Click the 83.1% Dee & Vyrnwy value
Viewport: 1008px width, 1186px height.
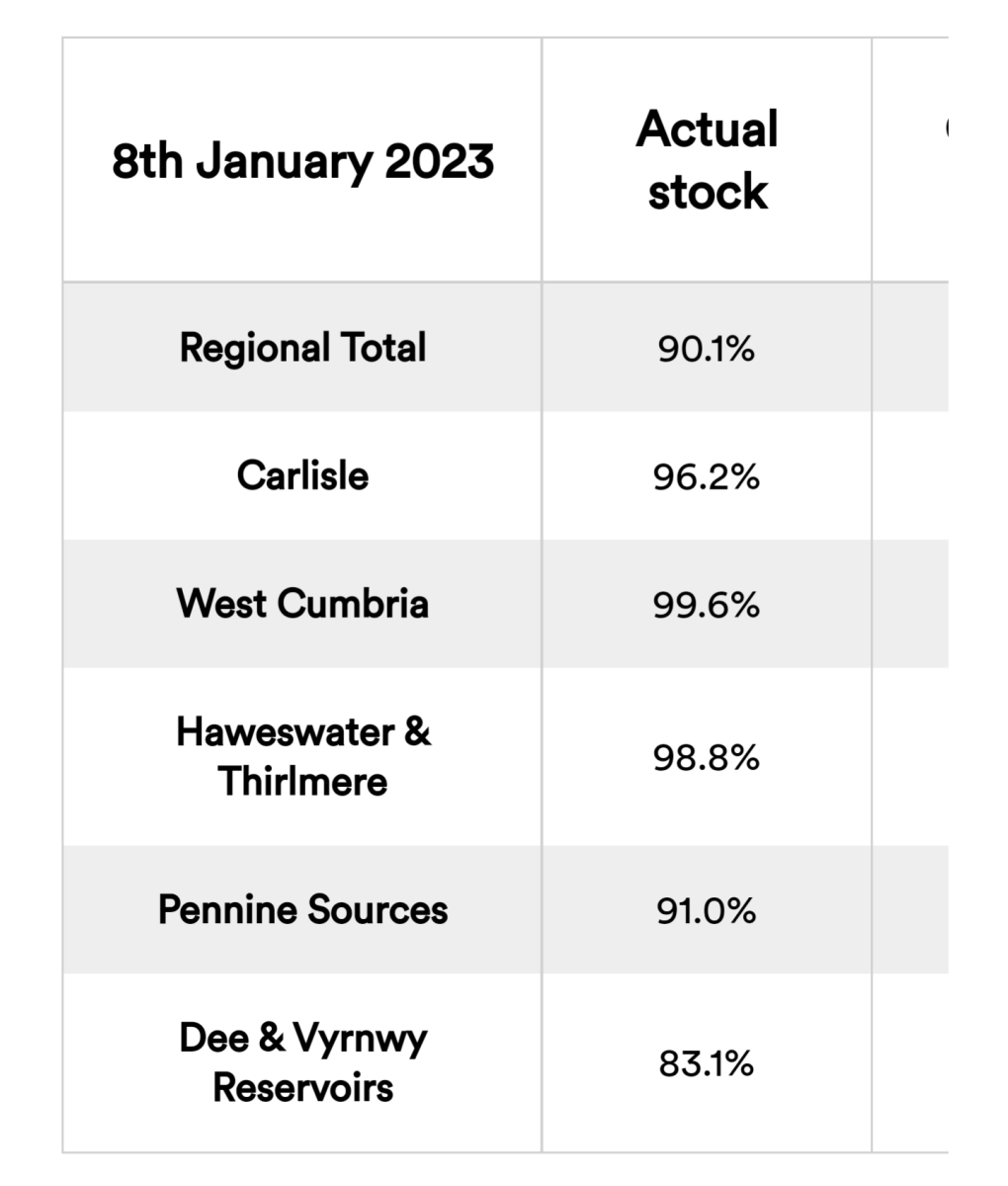[707, 1063]
